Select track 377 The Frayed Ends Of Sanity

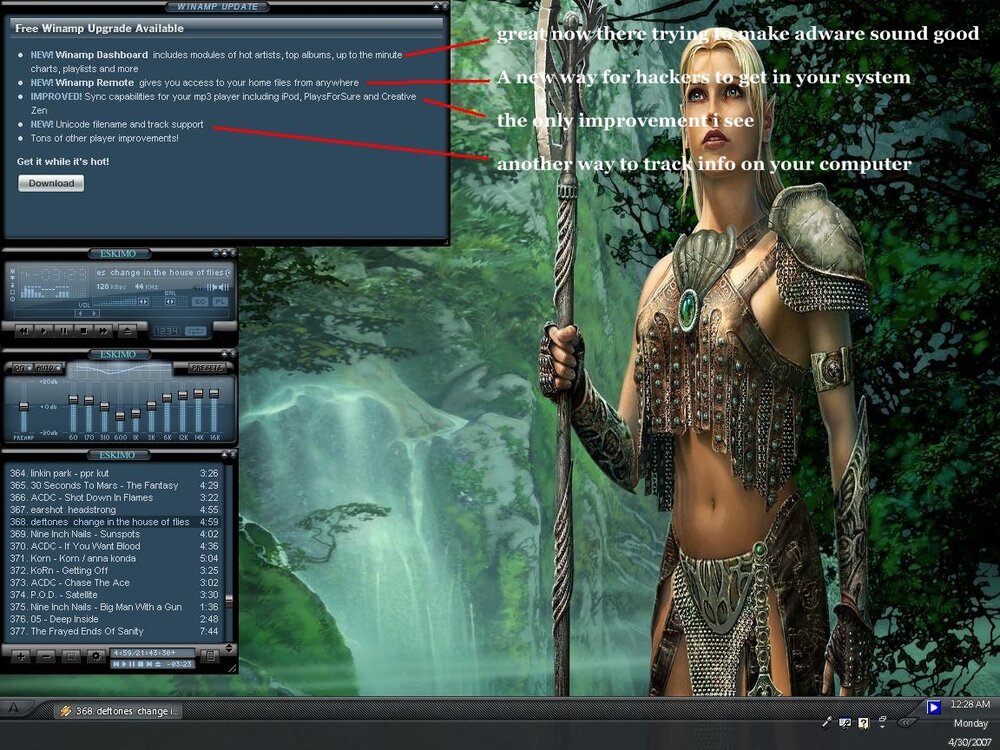tap(114, 631)
